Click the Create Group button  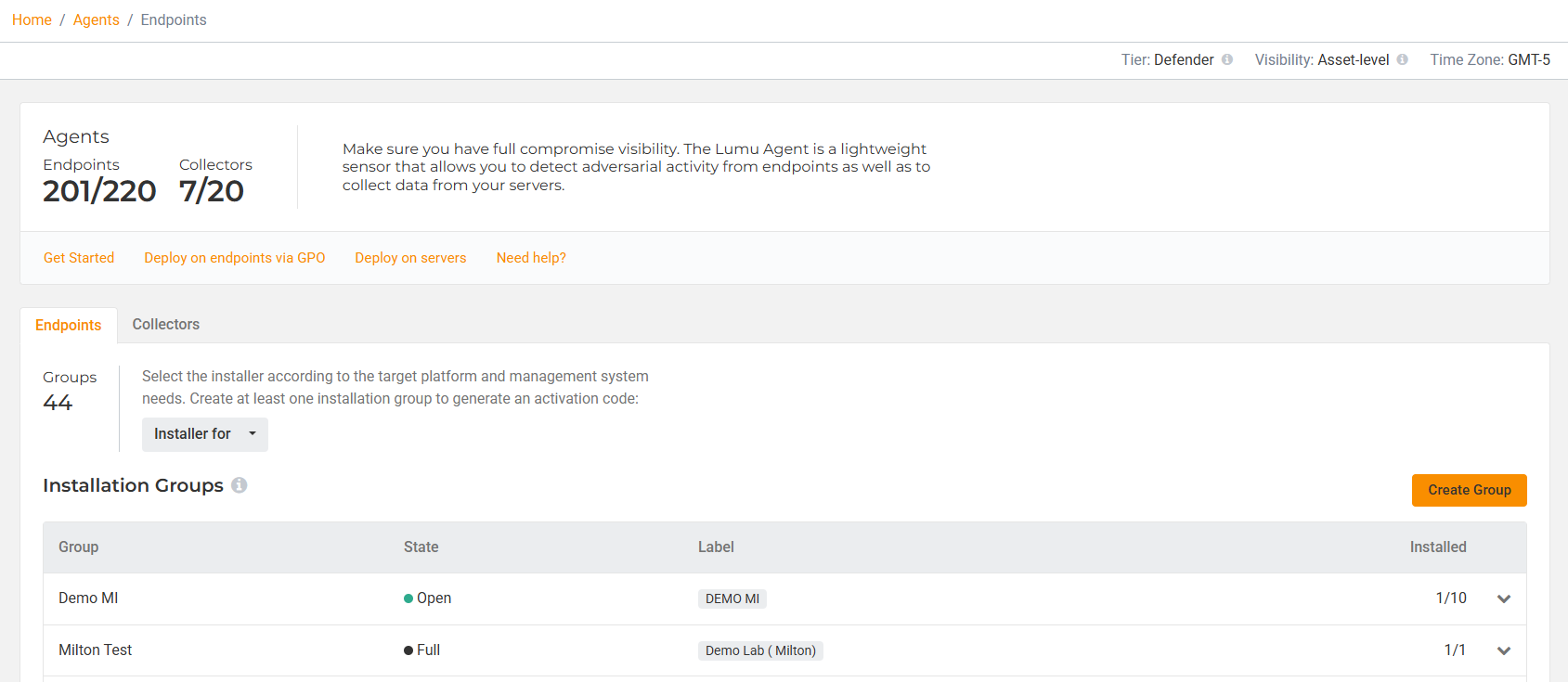(x=1469, y=490)
